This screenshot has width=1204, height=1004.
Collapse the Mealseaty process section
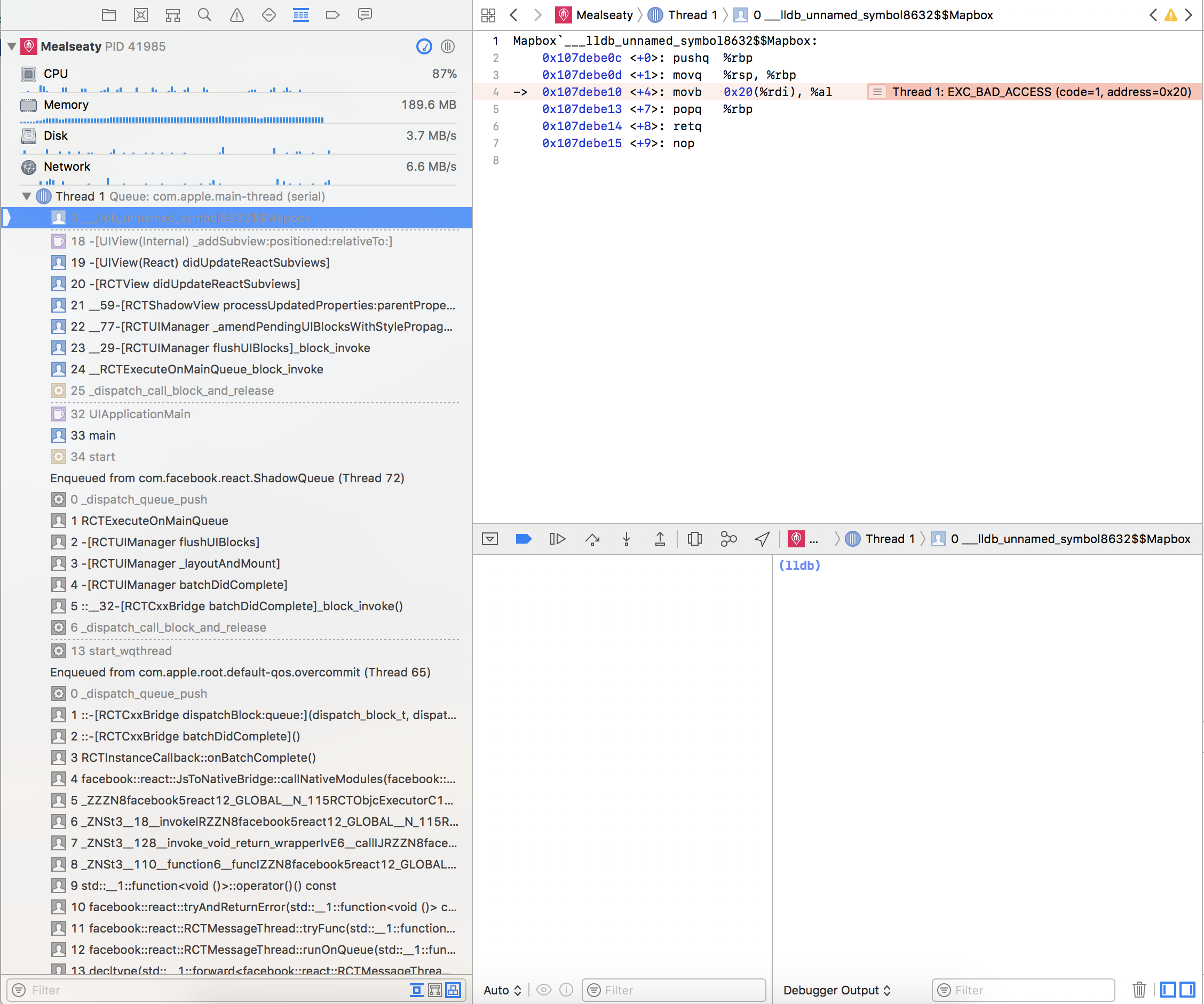(11, 46)
